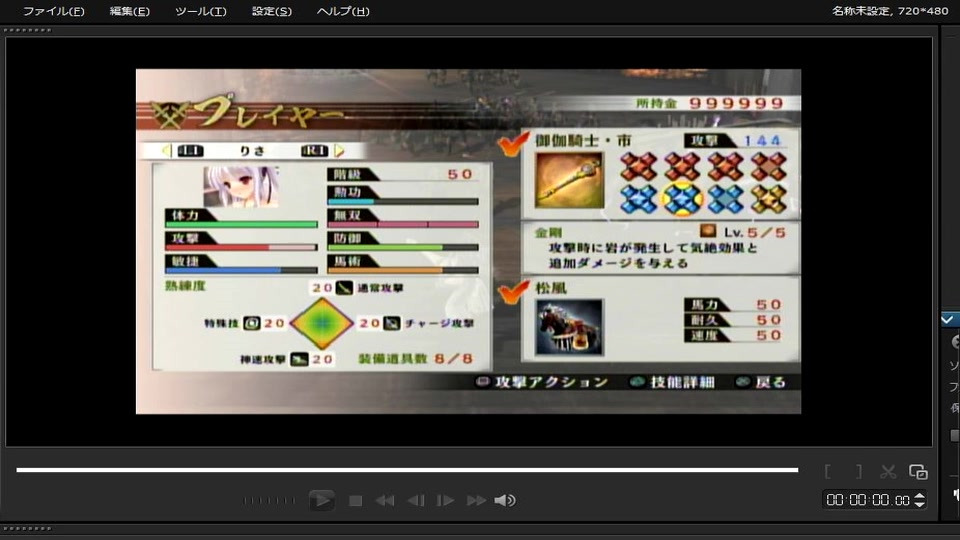Screen dimensions: 960x540
Task: Set mark-out with the right bracket icon
Action: tap(859, 471)
